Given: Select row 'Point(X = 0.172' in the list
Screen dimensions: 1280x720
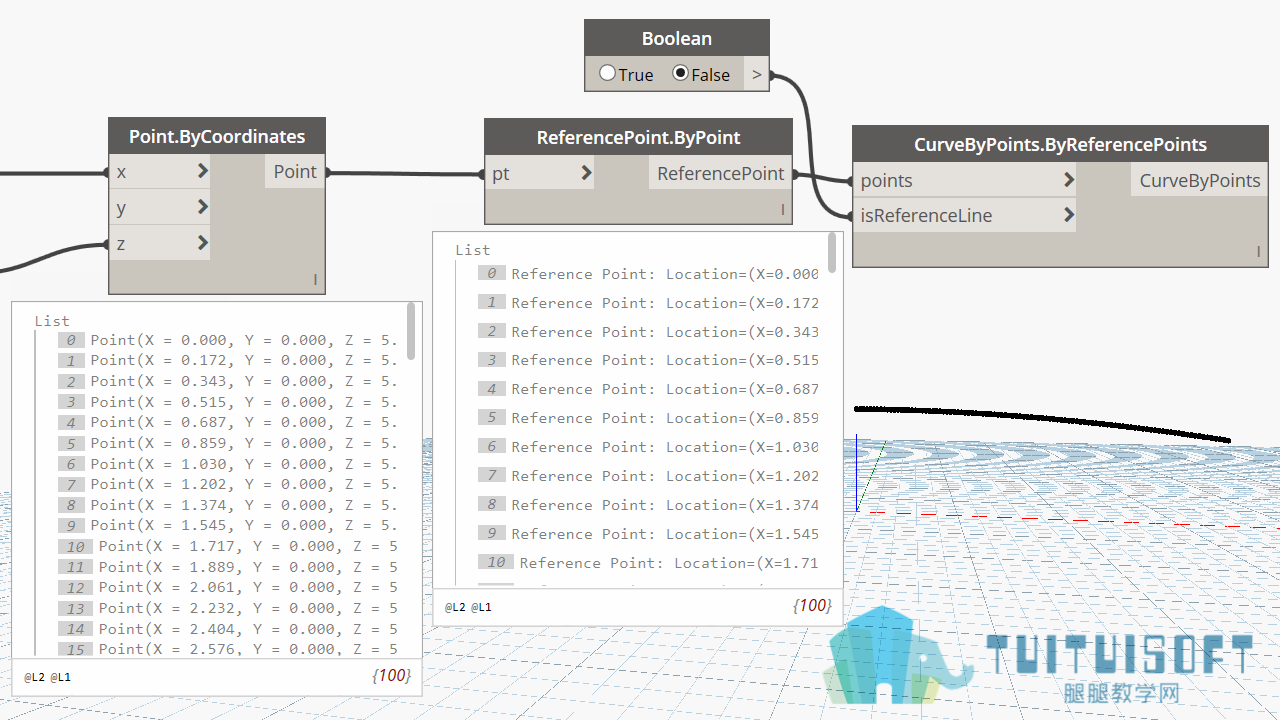Looking at the screenshot, I should (x=227, y=360).
